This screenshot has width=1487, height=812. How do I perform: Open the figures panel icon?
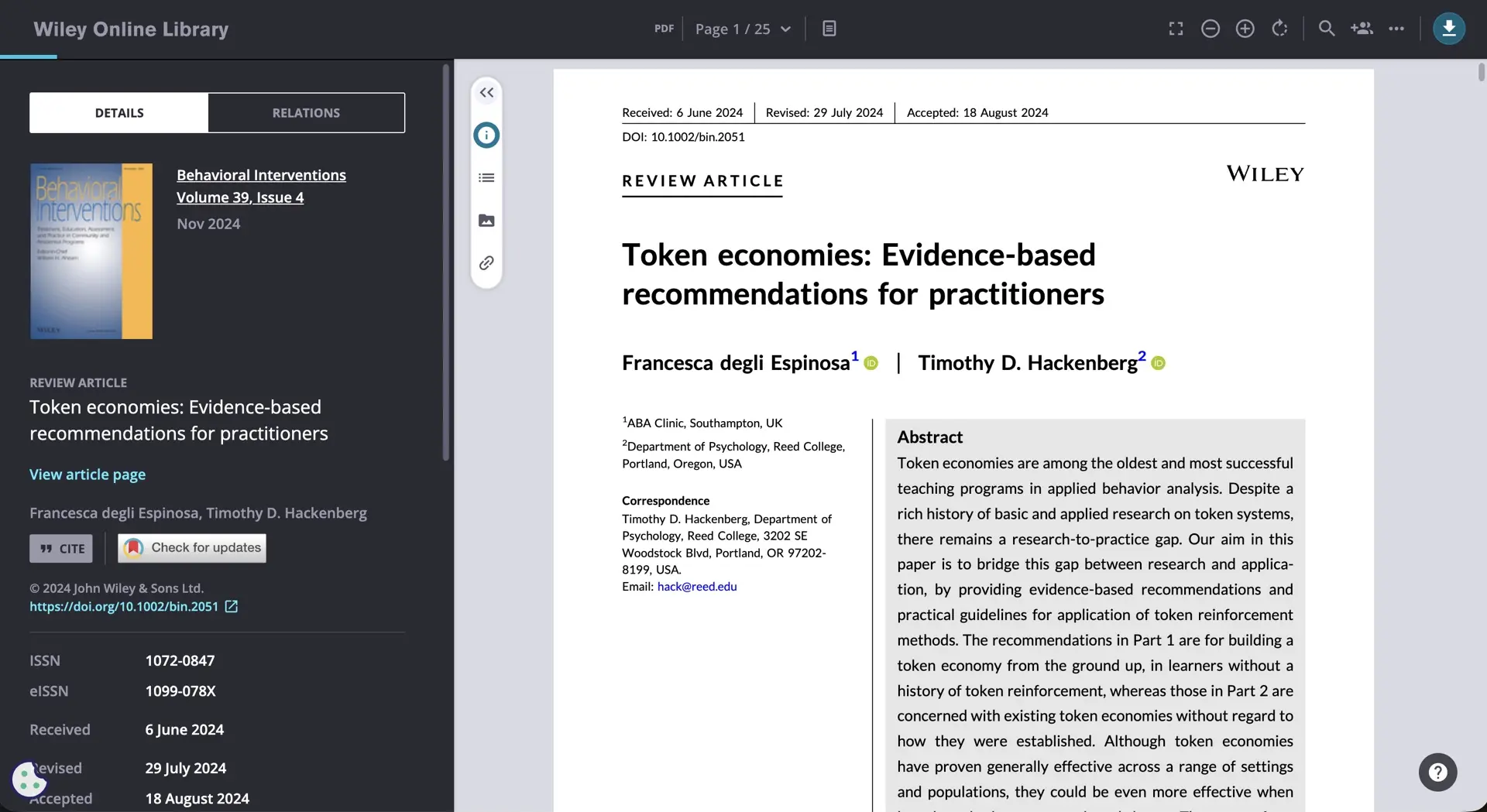[x=486, y=221]
